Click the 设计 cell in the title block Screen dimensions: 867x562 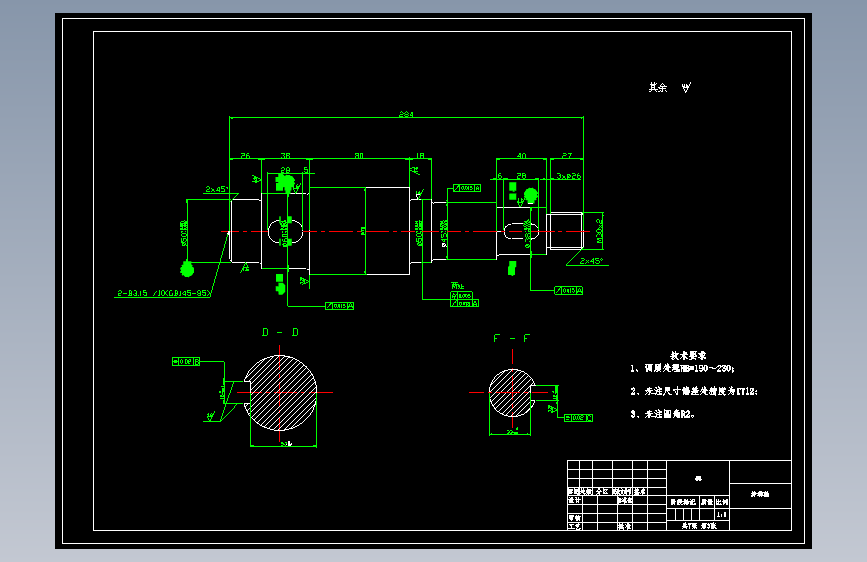(x=574, y=500)
